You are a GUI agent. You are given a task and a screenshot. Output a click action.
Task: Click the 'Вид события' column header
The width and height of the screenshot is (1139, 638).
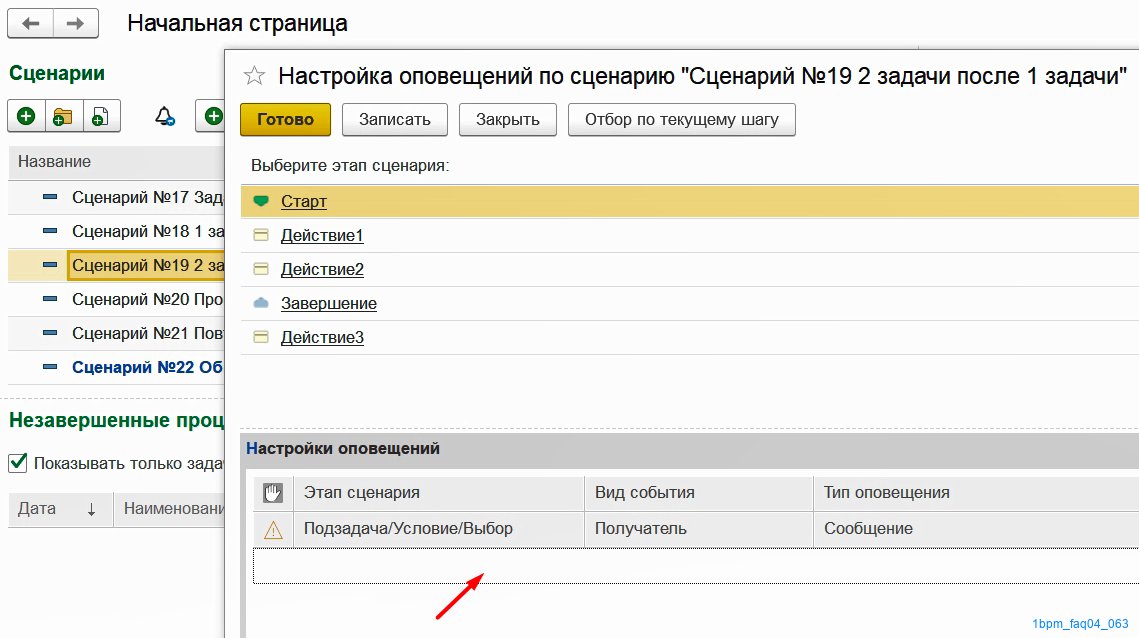[x=699, y=493]
